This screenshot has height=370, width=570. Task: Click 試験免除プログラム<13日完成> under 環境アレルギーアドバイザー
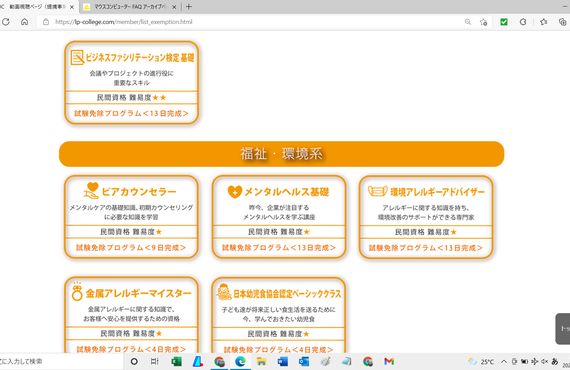pos(426,248)
